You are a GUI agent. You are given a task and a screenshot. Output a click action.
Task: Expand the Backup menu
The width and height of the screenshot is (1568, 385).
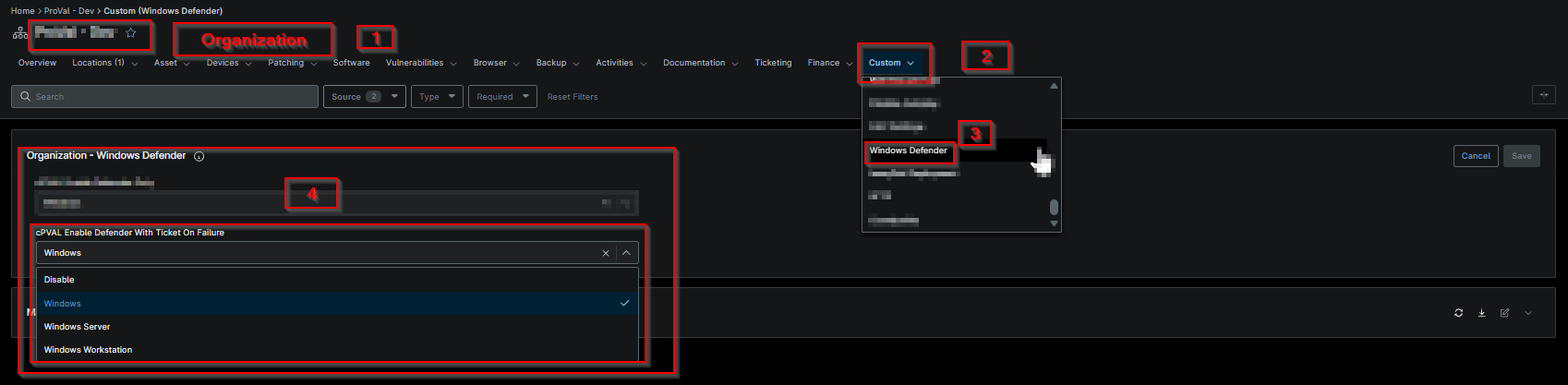tap(558, 63)
